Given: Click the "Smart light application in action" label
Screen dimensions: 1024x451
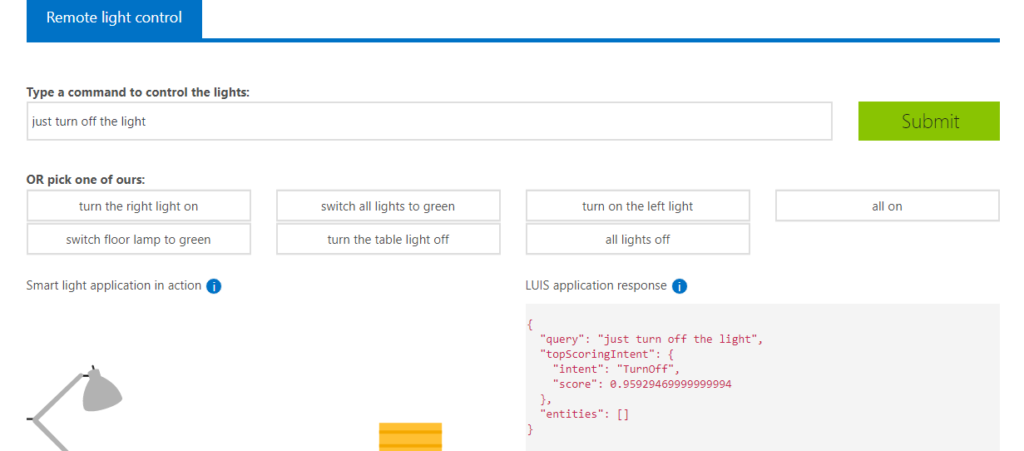Looking at the screenshot, I should tap(114, 286).
